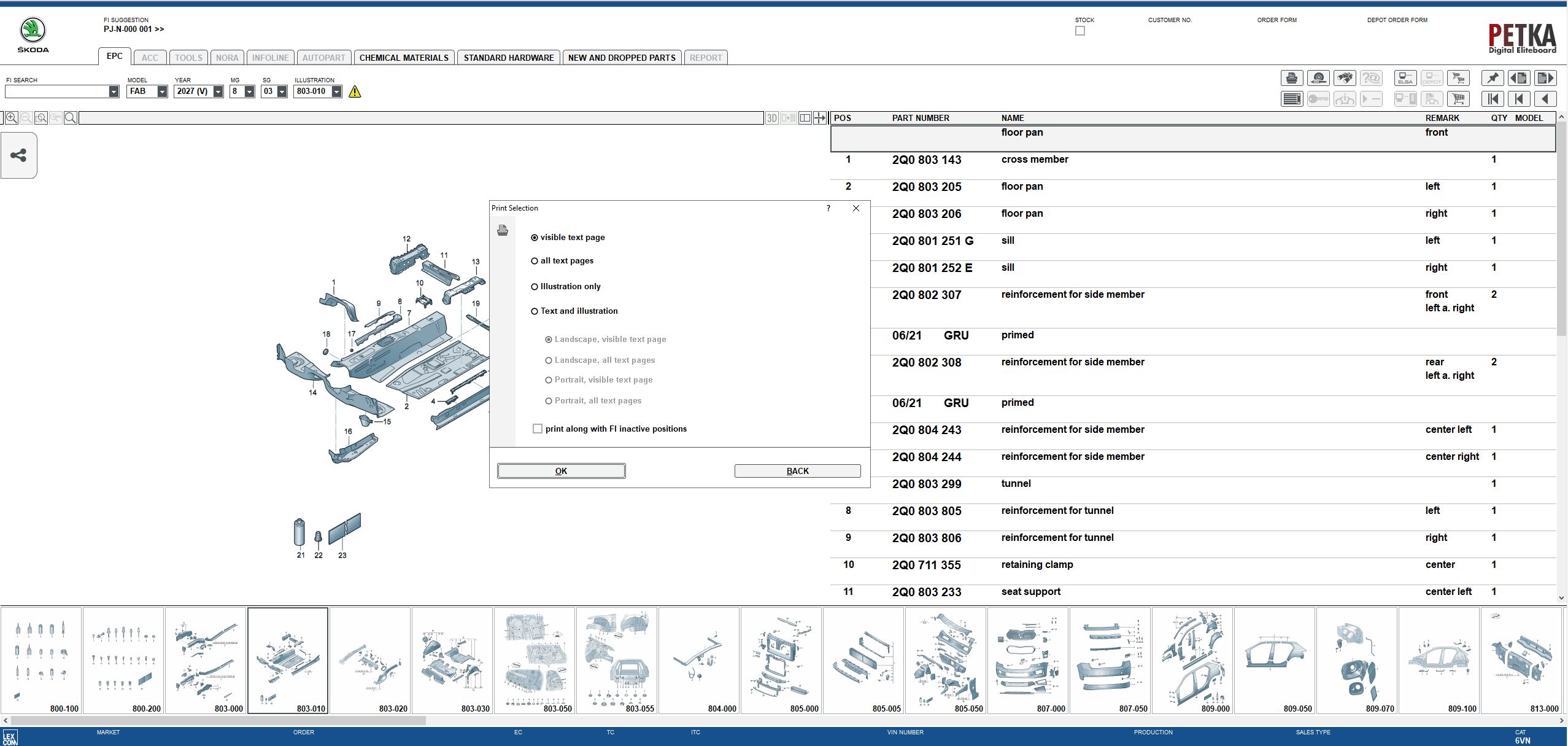This screenshot has height=746, width=1568.
Task: Open illustration thumbnail 805-000
Action: (x=781, y=661)
